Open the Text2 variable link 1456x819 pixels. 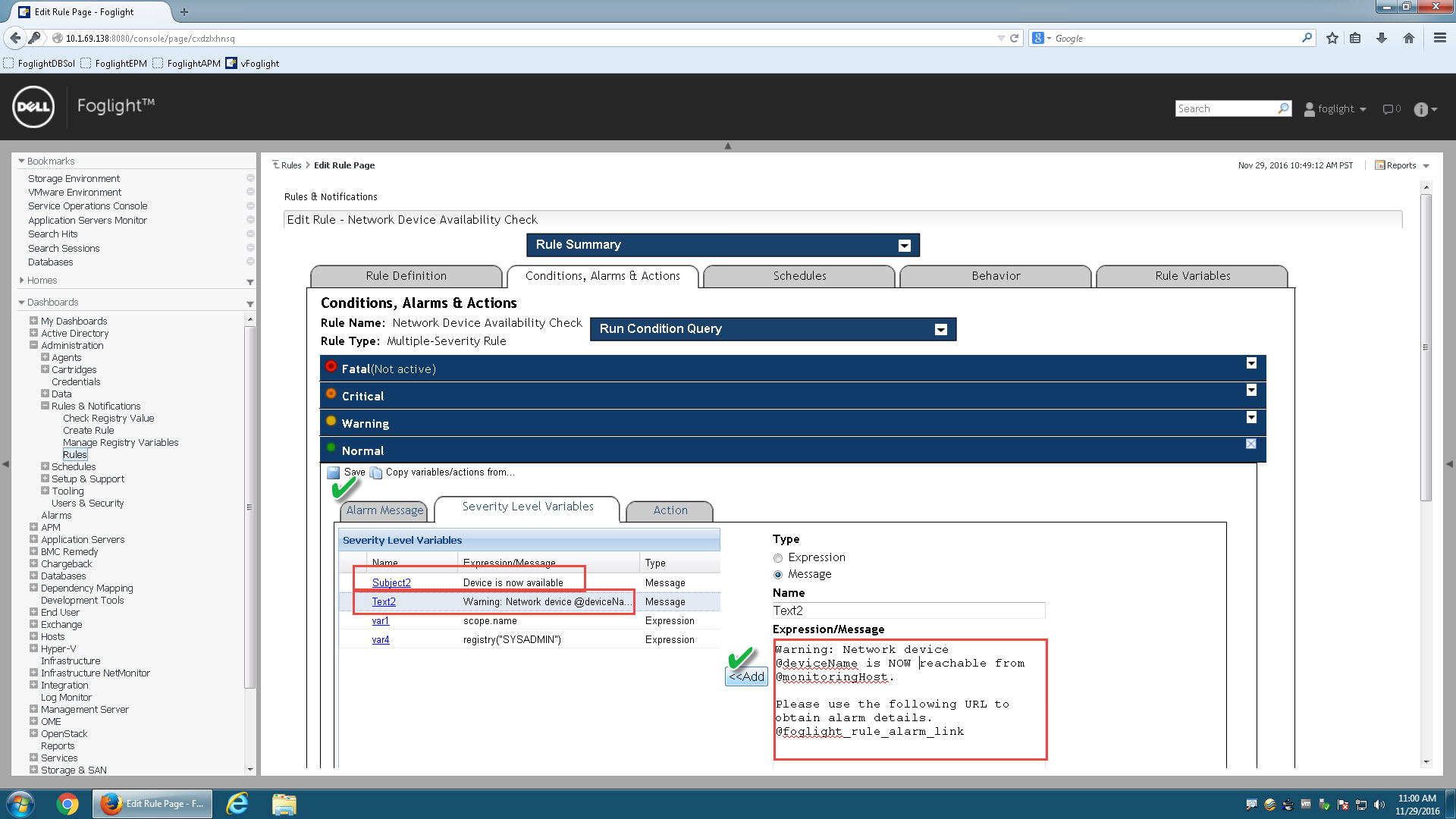point(384,601)
